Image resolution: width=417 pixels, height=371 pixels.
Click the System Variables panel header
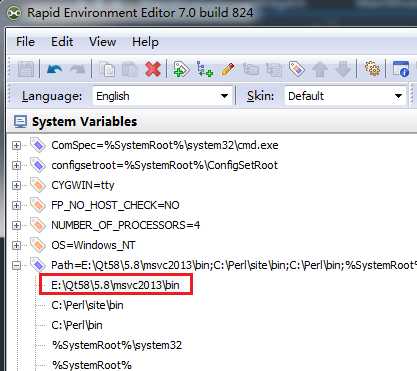(211, 122)
